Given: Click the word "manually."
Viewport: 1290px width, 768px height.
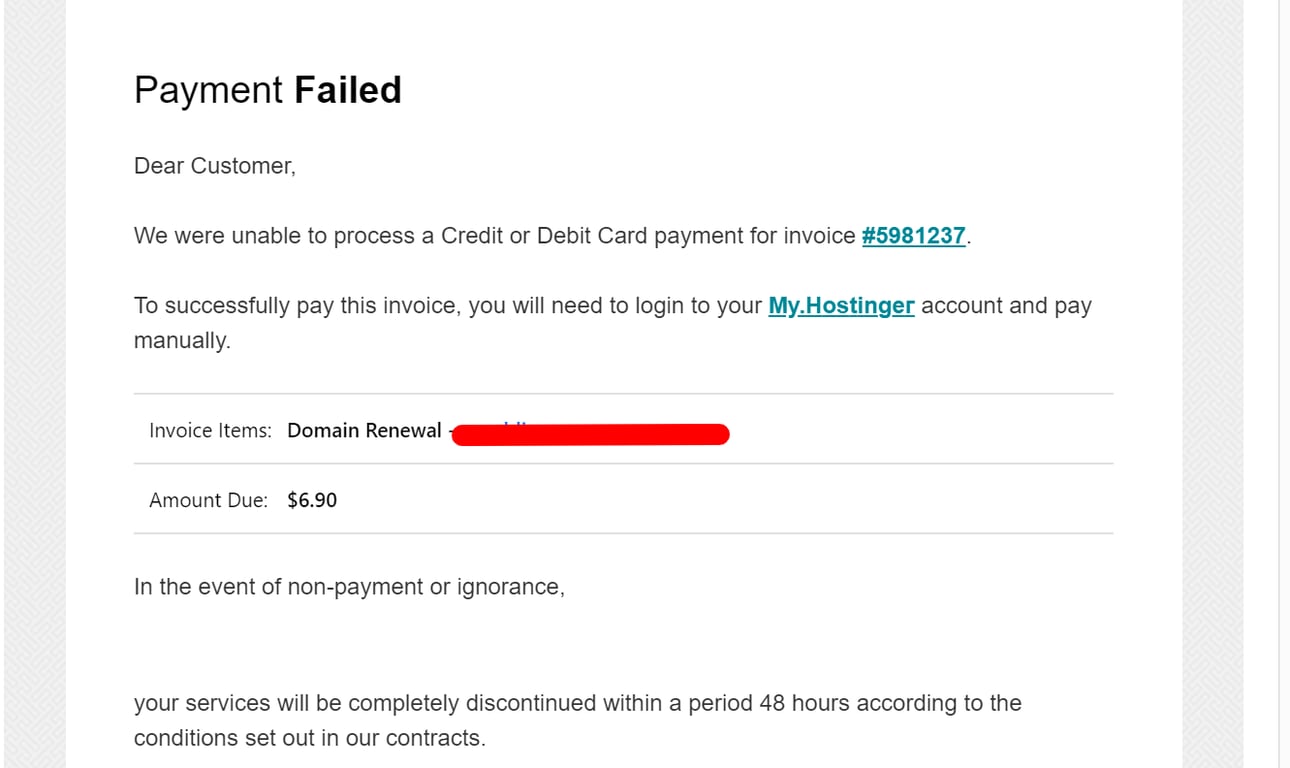Looking at the screenshot, I should pos(182,341).
